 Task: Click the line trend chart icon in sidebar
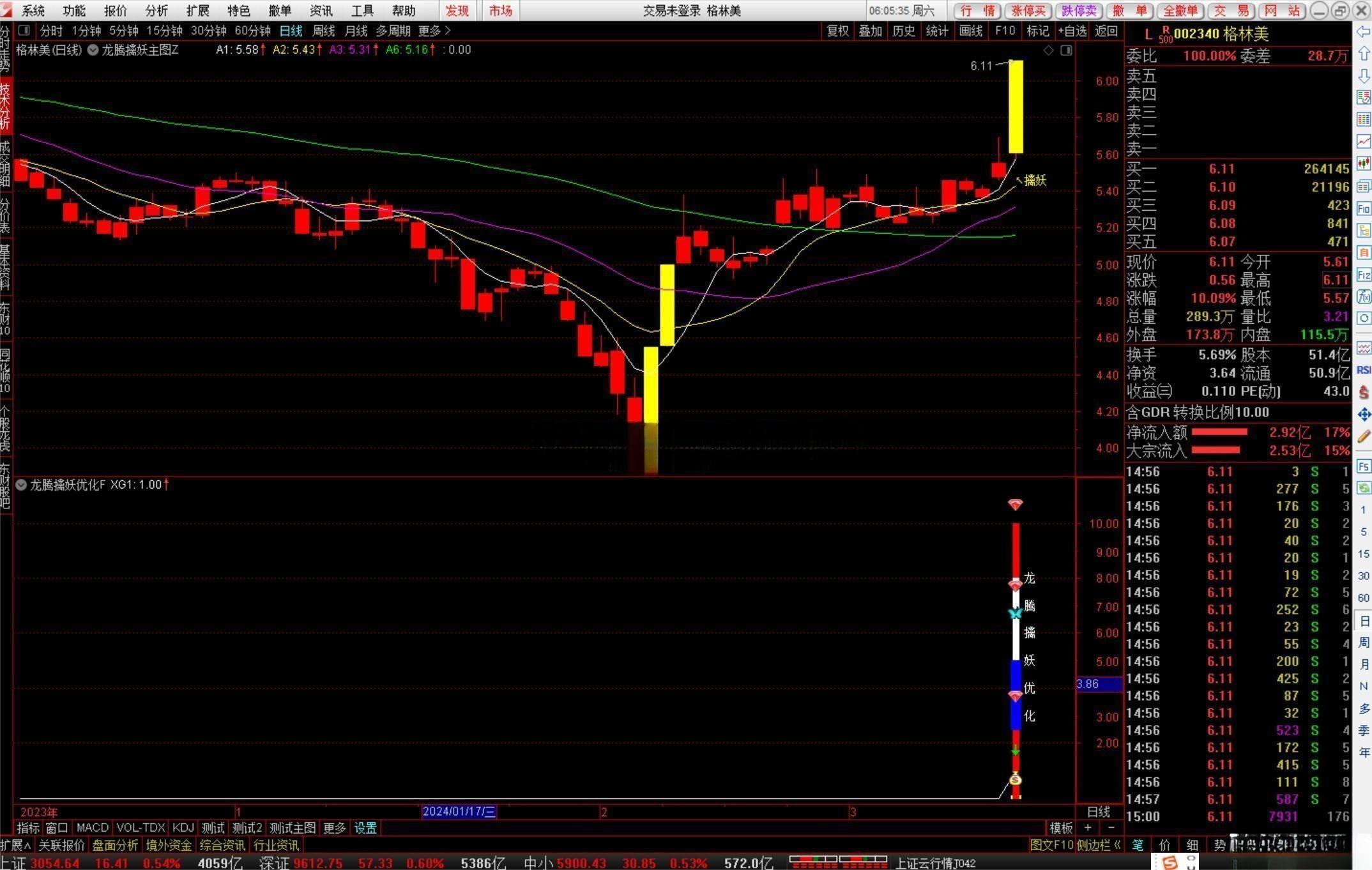point(1364,141)
